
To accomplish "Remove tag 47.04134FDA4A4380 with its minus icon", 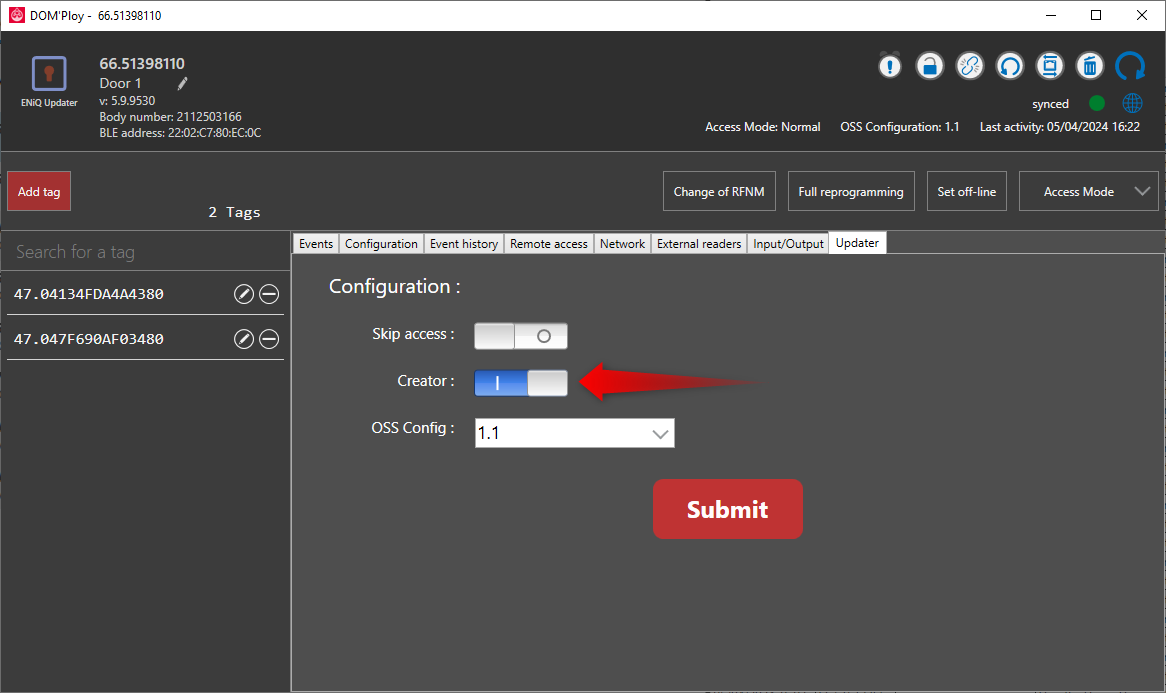I will coord(269,294).
